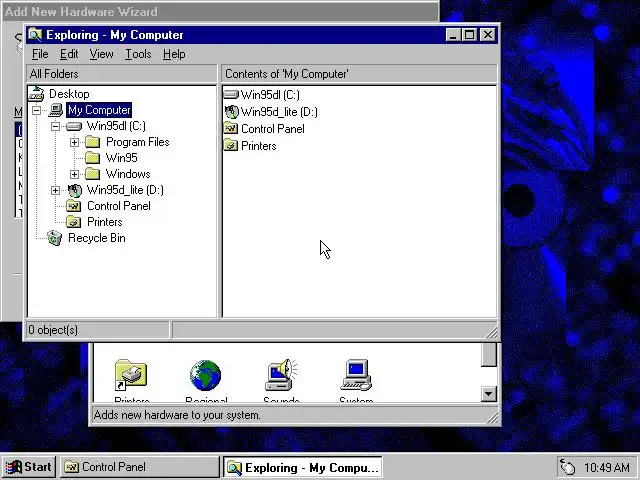Image resolution: width=640 pixels, height=480 pixels.
Task: Select 'Program Files' label in tree
Action: click(x=138, y=142)
